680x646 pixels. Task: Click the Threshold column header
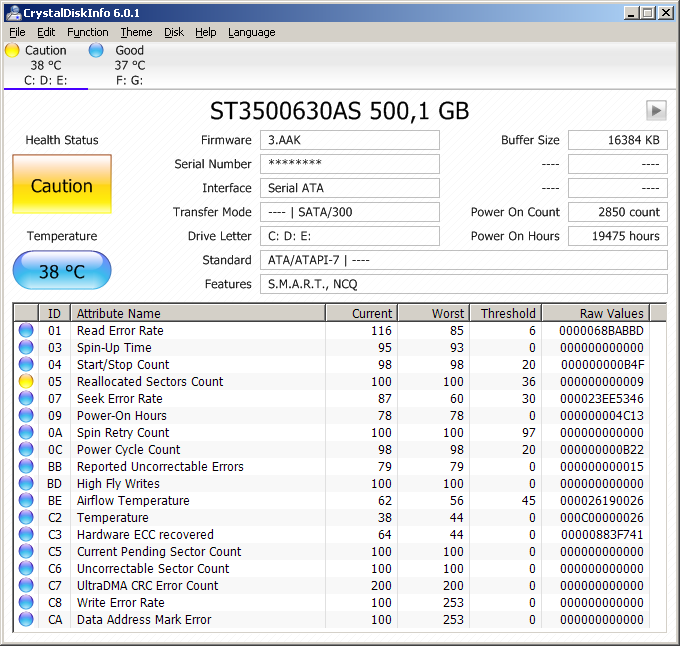coord(506,313)
